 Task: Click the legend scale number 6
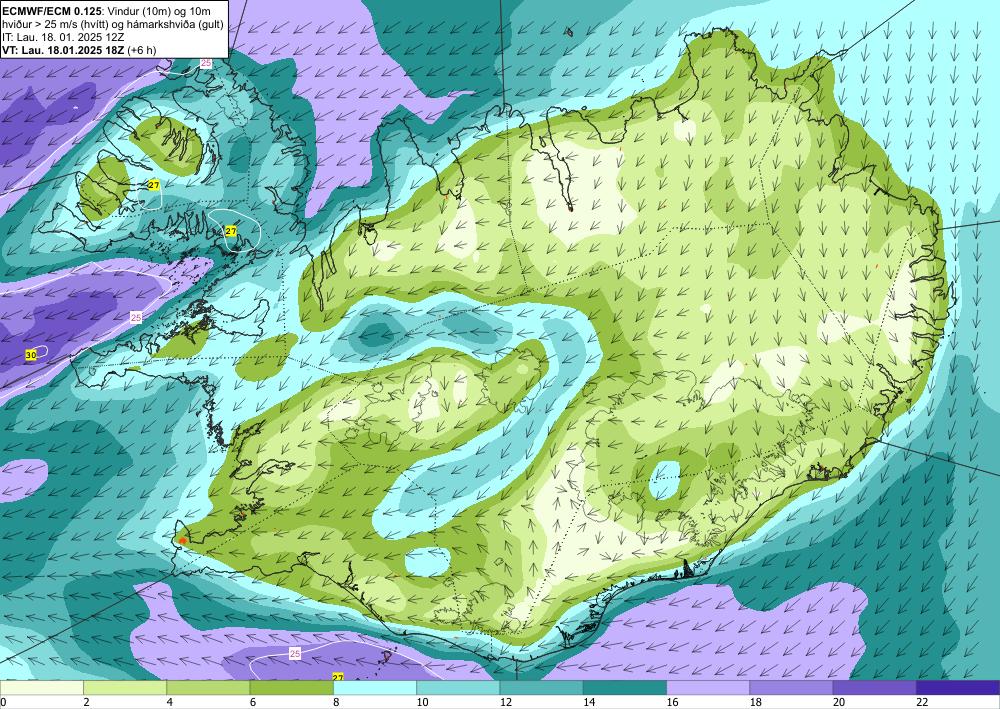click(x=253, y=702)
